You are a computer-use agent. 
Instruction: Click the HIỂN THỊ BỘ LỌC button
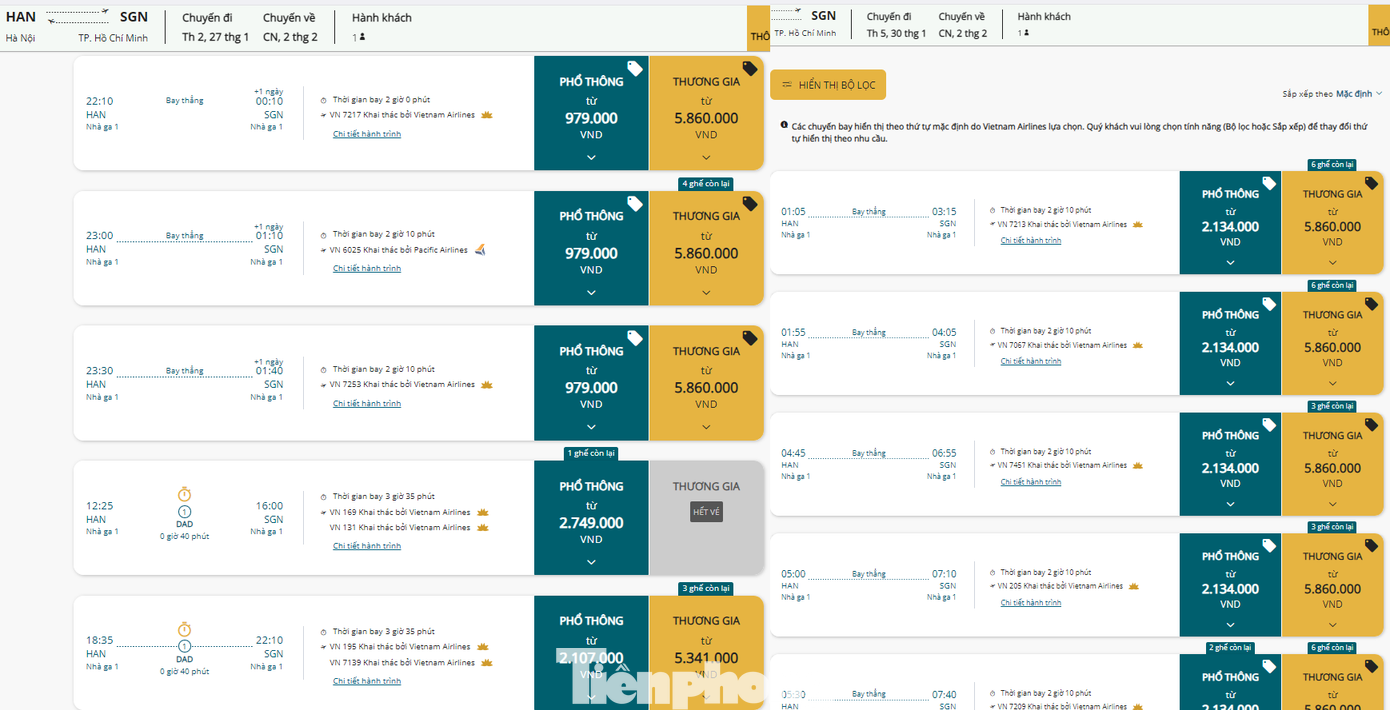click(828, 85)
